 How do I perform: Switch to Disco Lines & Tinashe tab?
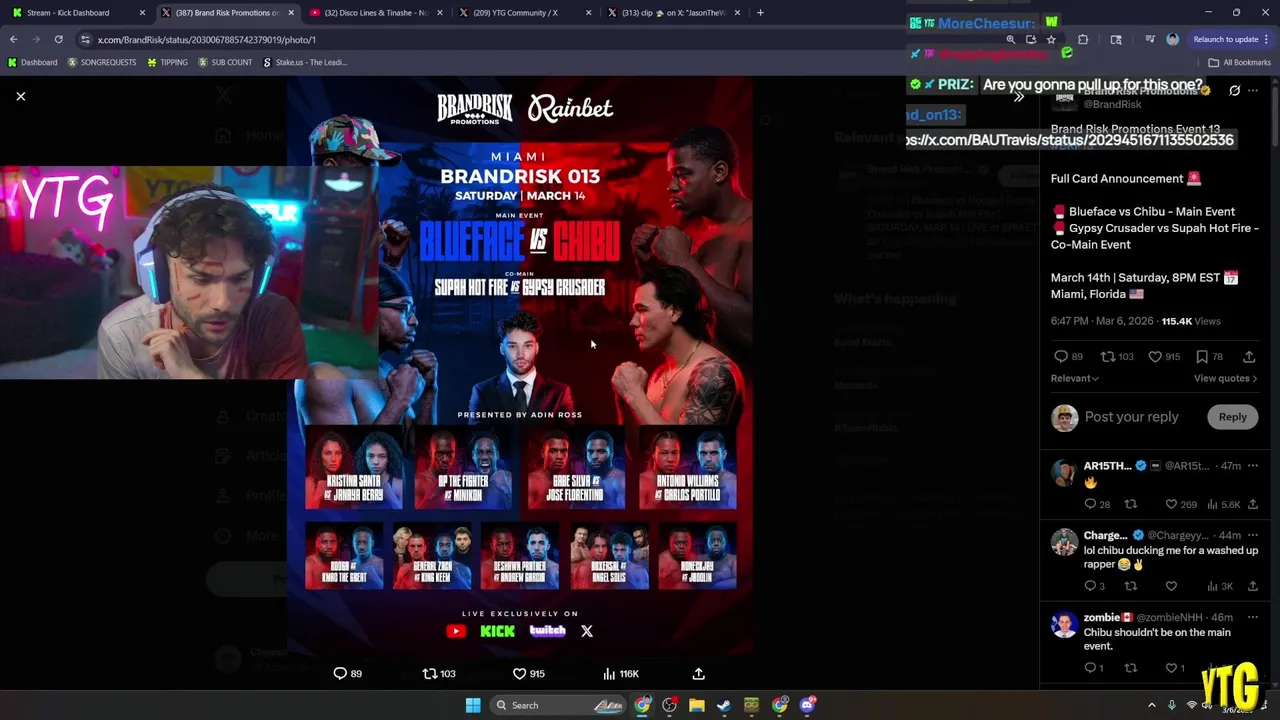[x=376, y=13]
